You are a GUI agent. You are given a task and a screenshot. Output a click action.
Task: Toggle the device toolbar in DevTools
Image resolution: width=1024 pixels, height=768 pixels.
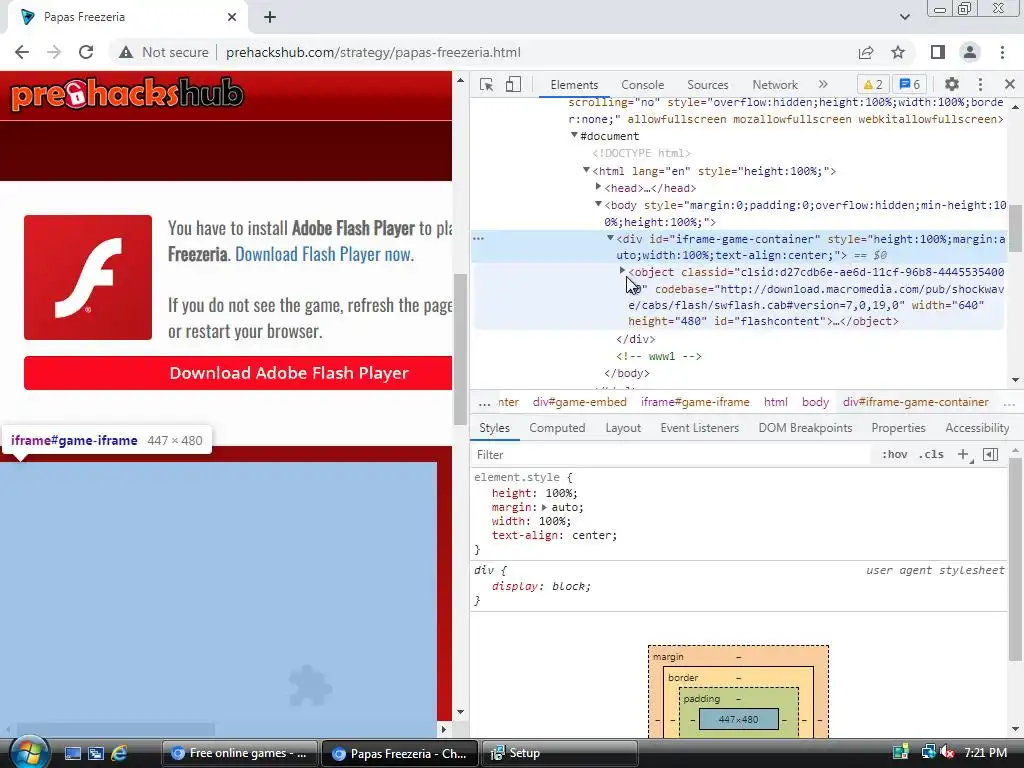(513, 84)
